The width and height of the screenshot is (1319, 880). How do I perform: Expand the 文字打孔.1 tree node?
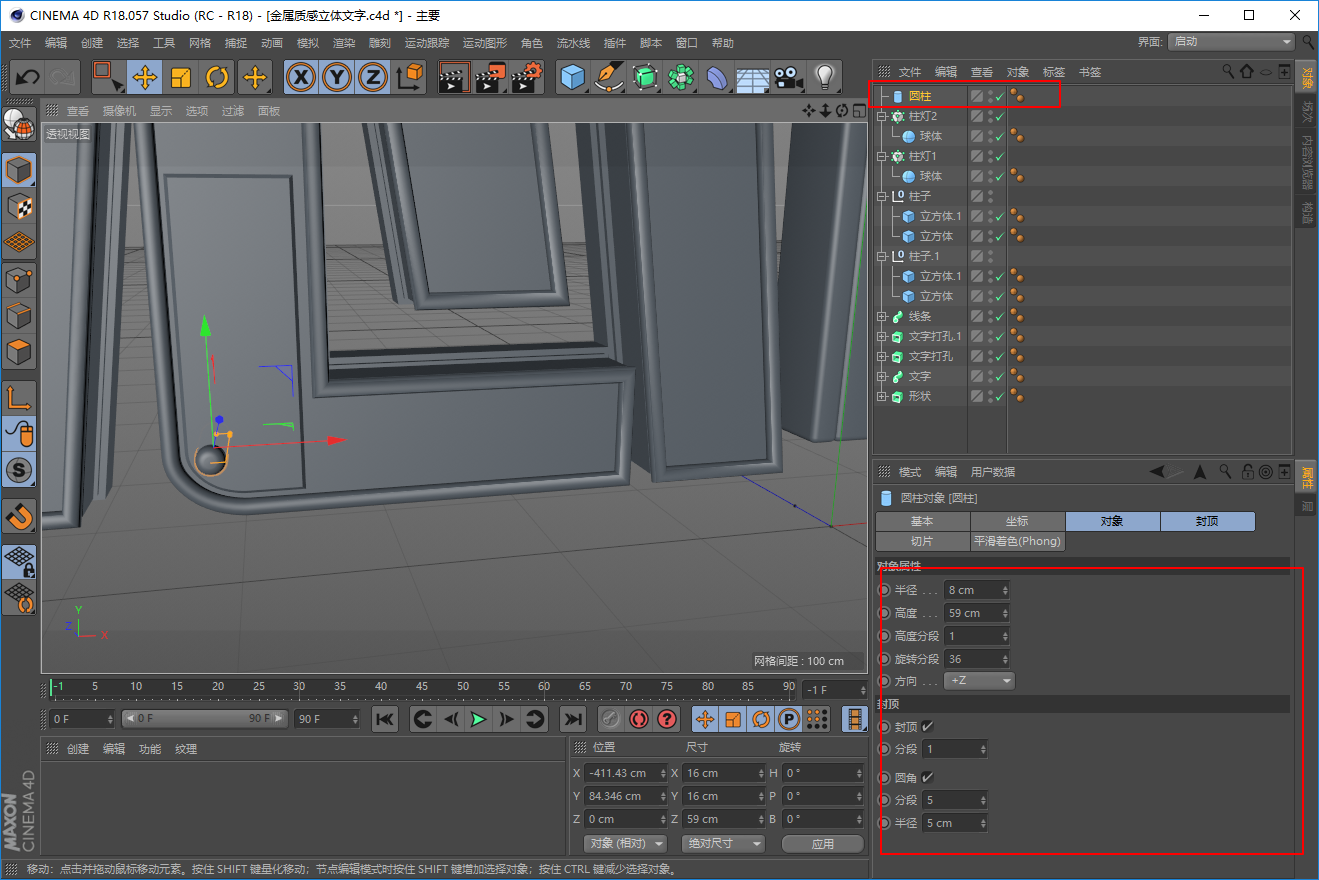point(882,336)
